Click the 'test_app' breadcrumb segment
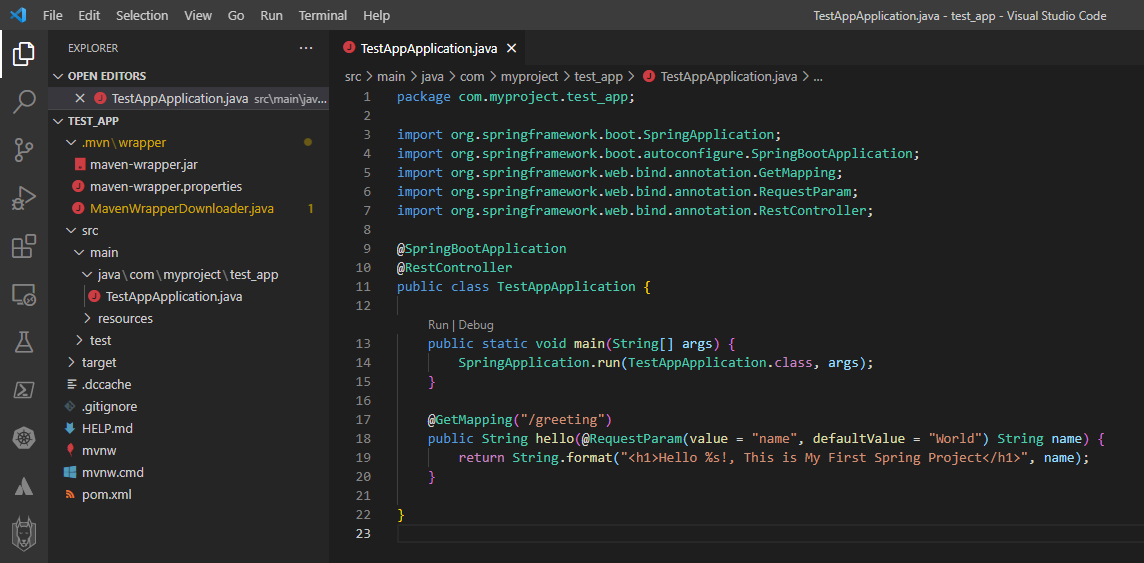Screen dimensions: 1144x563 (598, 77)
